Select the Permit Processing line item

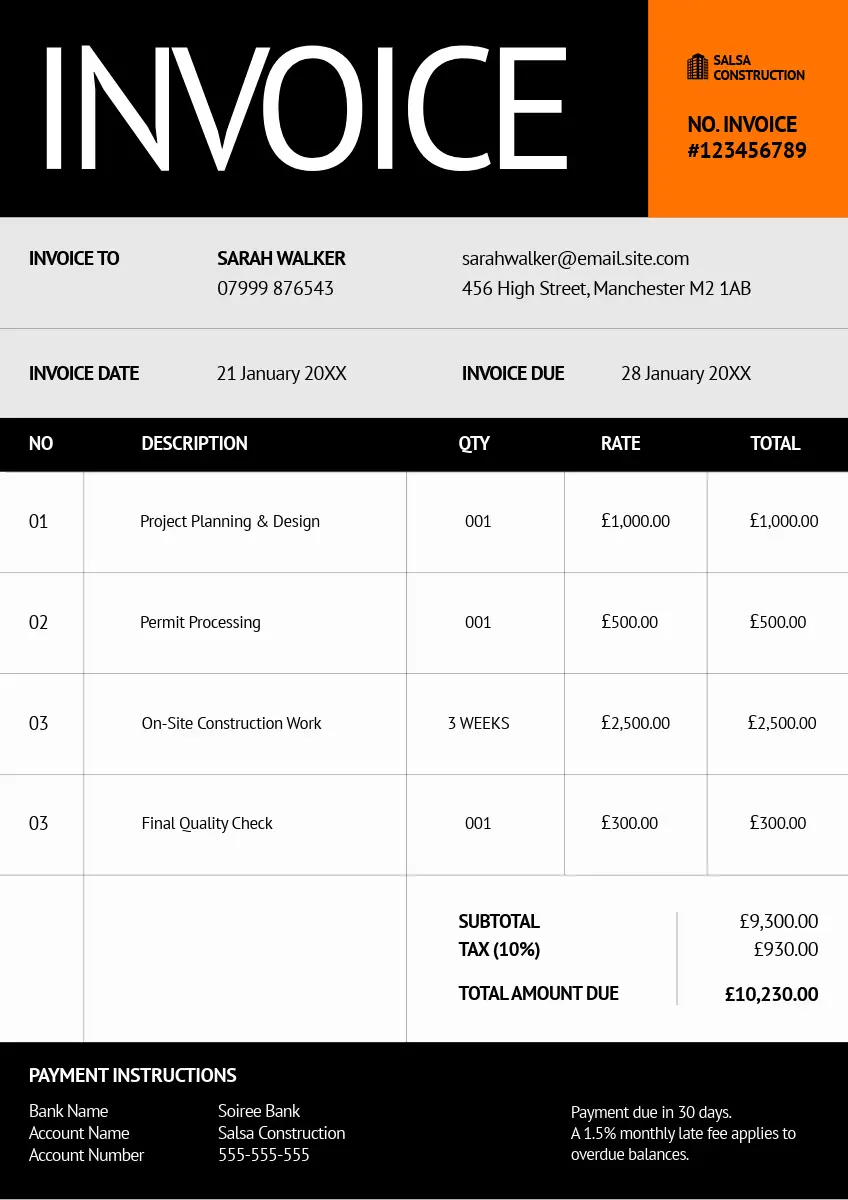click(x=200, y=623)
